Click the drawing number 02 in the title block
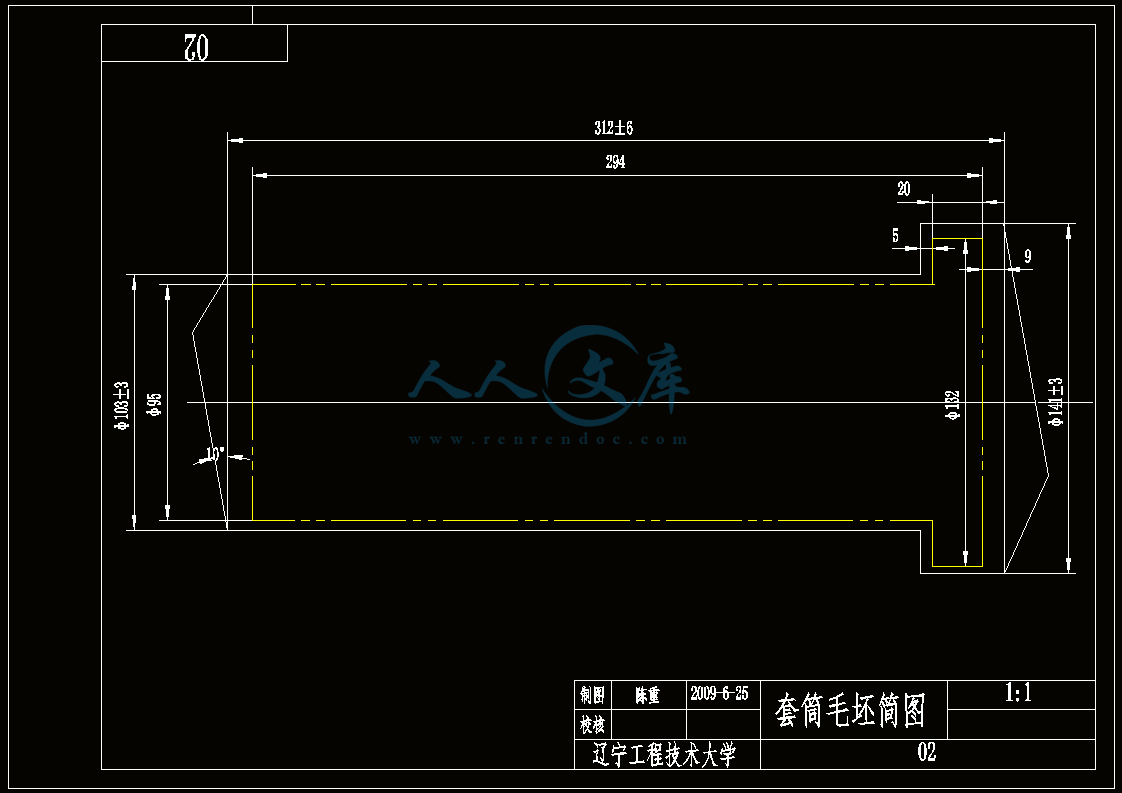Screen dimensions: 1122x793 927,752
